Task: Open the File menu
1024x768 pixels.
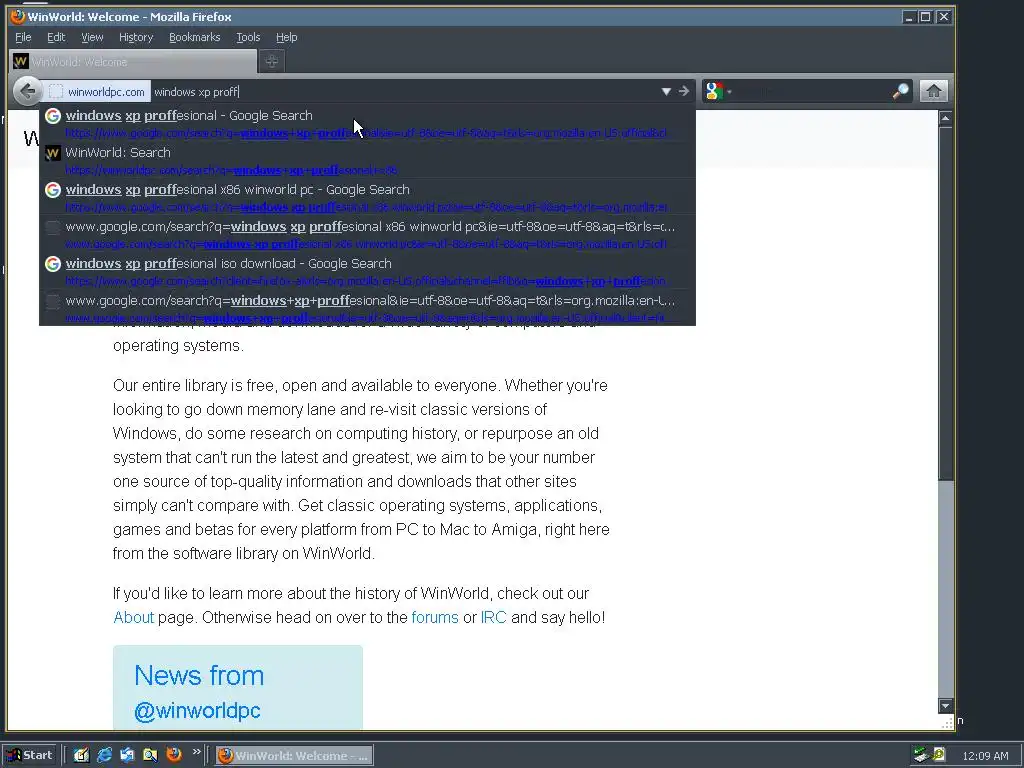Action: pyautogui.click(x=23, y=37)
